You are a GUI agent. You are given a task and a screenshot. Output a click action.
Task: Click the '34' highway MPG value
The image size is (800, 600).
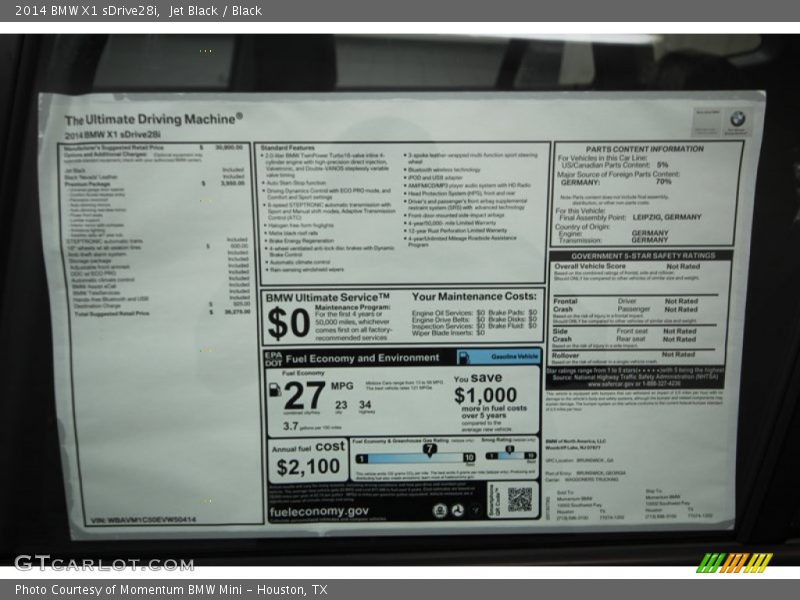pos(365,405)
